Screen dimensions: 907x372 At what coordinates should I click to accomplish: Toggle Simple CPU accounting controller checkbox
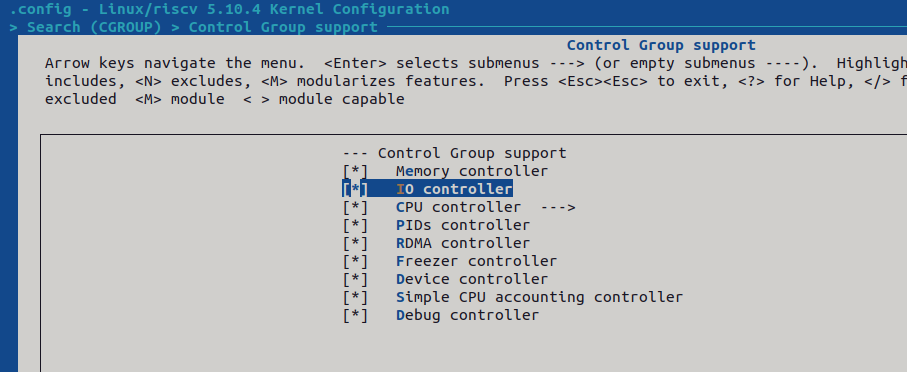point(355,297)
